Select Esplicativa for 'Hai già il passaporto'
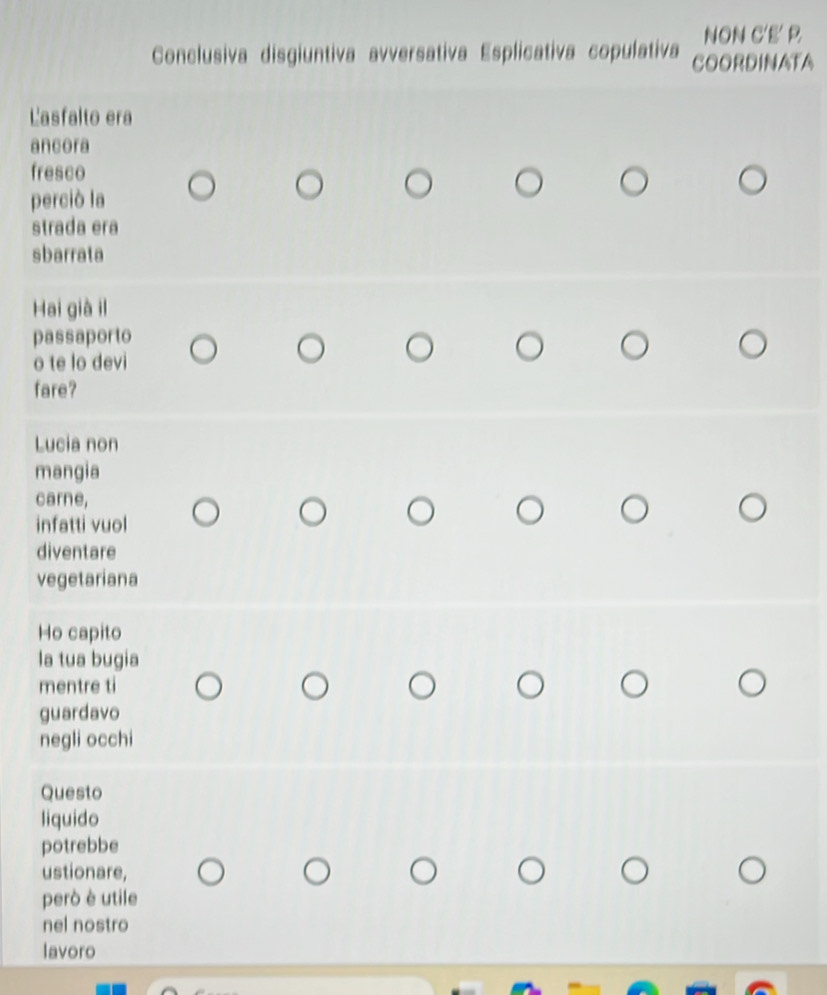The width and height of the screenshot is (827, 995). point(529,346)
